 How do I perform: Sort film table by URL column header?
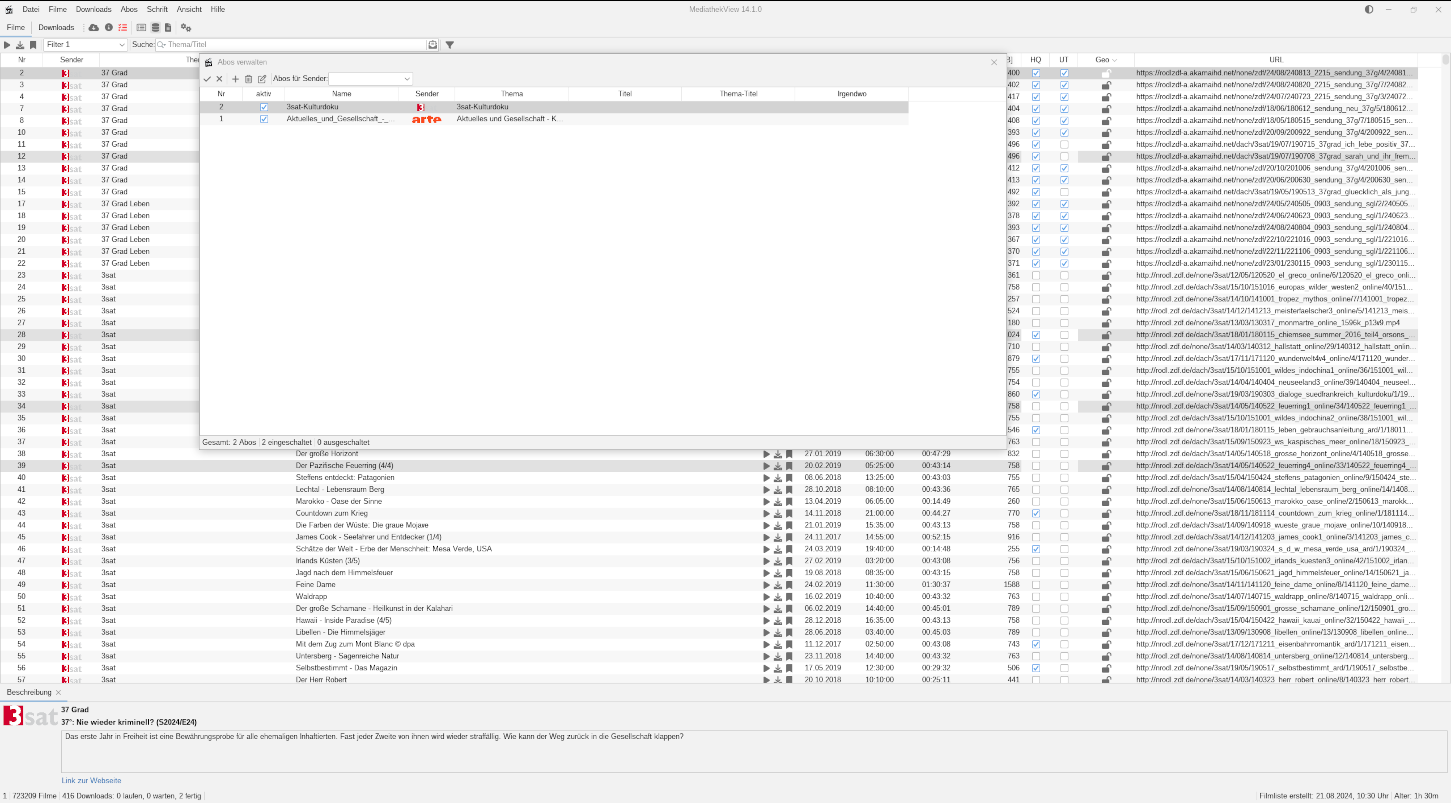(x=1276, y=60)
